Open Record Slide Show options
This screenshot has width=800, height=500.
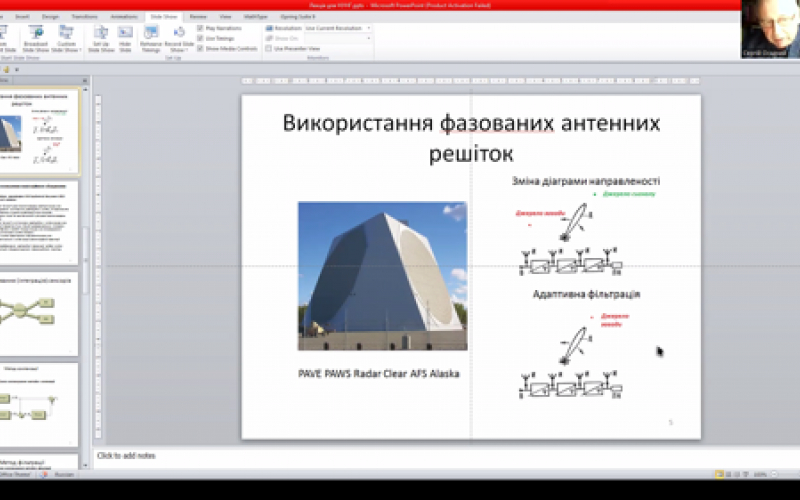179,39
